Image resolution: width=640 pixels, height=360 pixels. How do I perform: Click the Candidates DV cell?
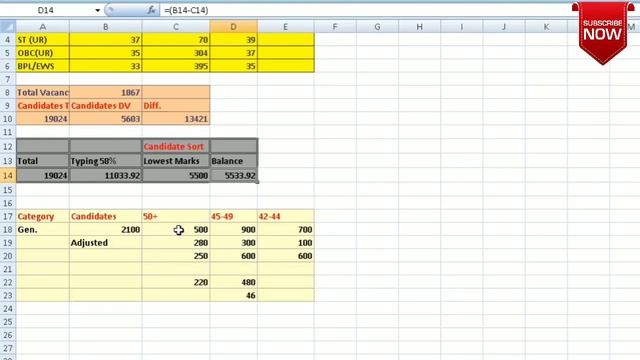tap(106, 106)
